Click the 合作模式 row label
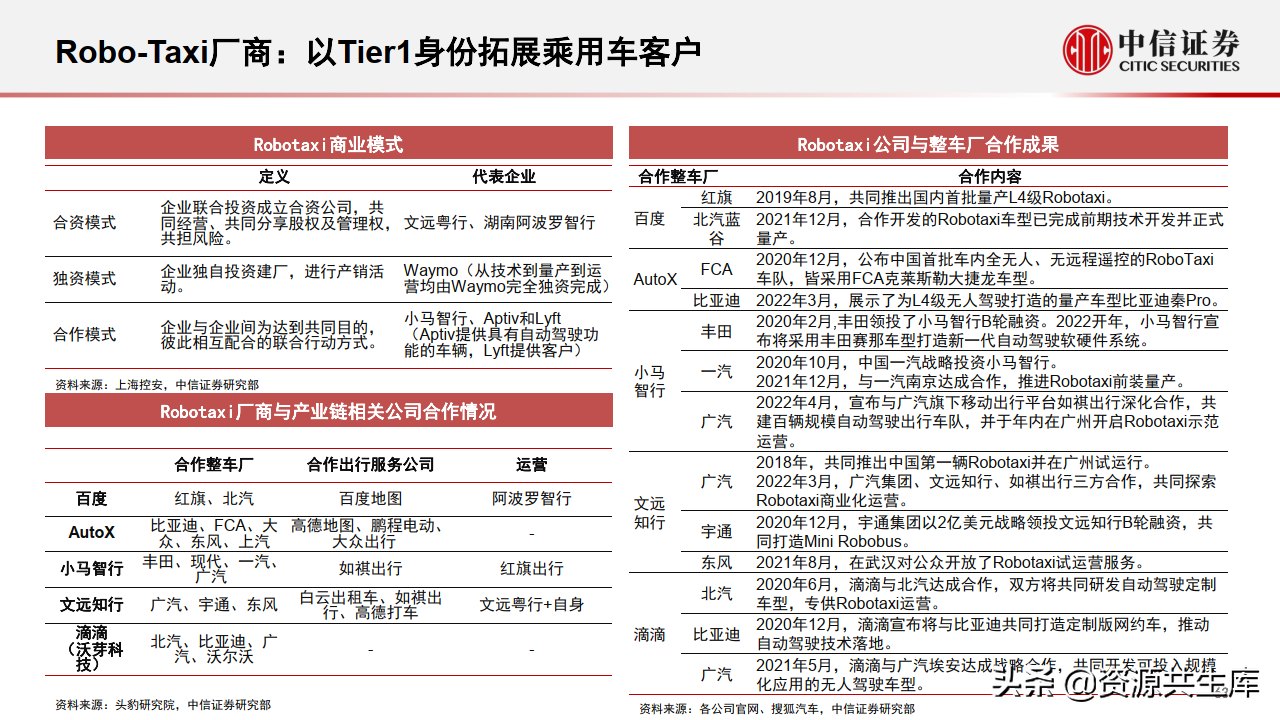The width and height of the screenshot is (1280, 720). (85, 334)
